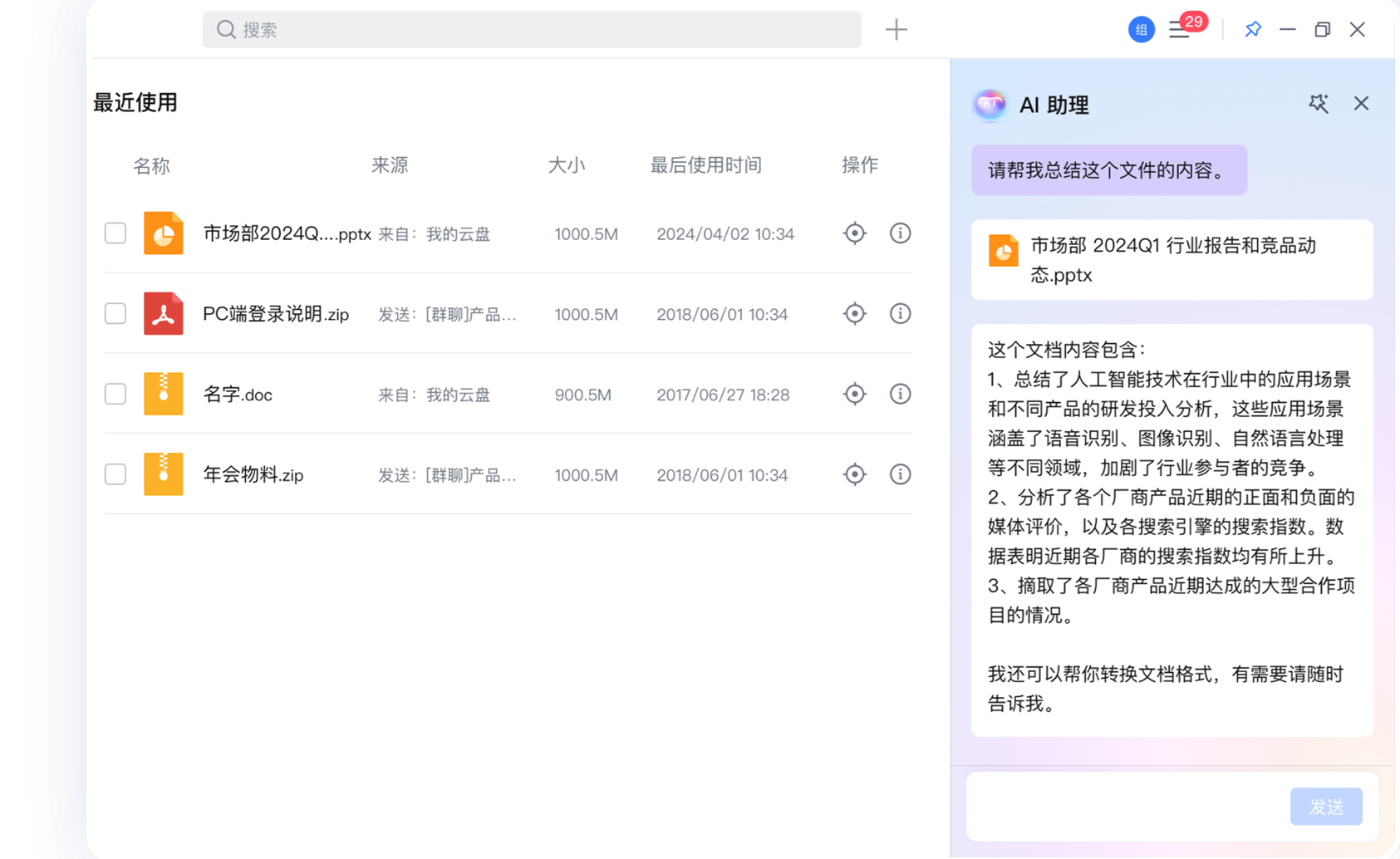1400x859 pixels.
Task: Check the checkbox for PC端登录说明.zip
Action: (115, 314)
